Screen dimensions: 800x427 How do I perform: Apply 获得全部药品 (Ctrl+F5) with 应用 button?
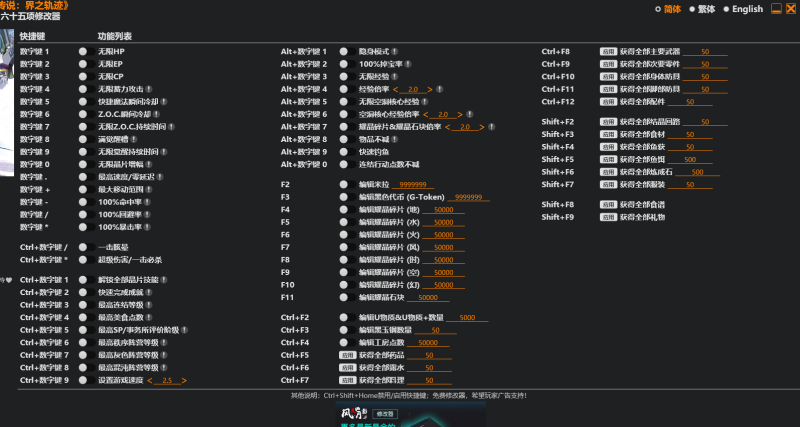click(347, 355)
